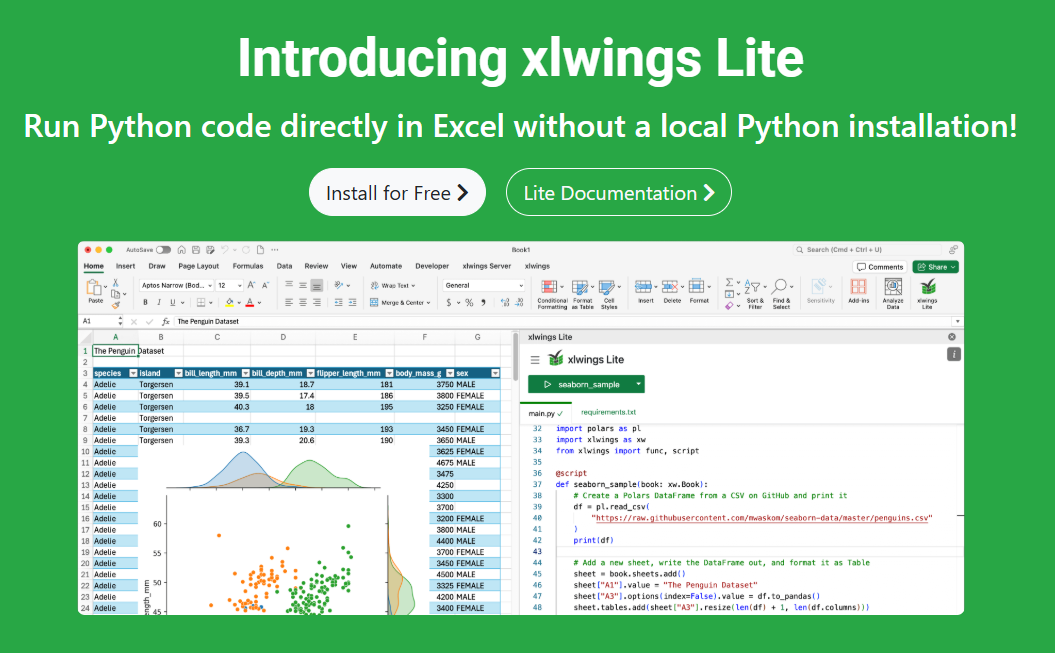Click the Redo arrow icon
The image size is (1055, 653).
[x=246, y=249]
